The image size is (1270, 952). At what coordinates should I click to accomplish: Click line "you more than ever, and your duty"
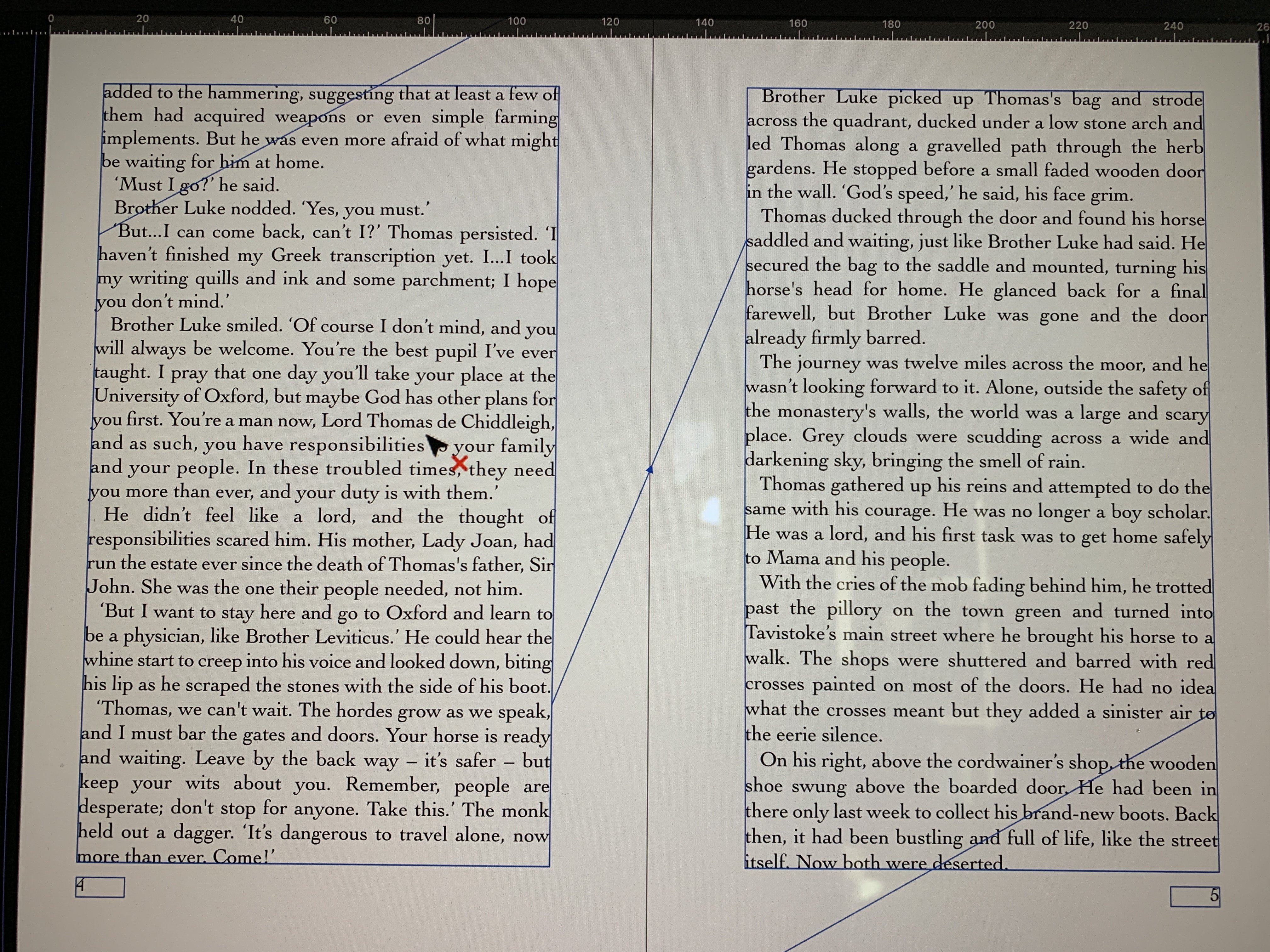[x=294, y=492]
